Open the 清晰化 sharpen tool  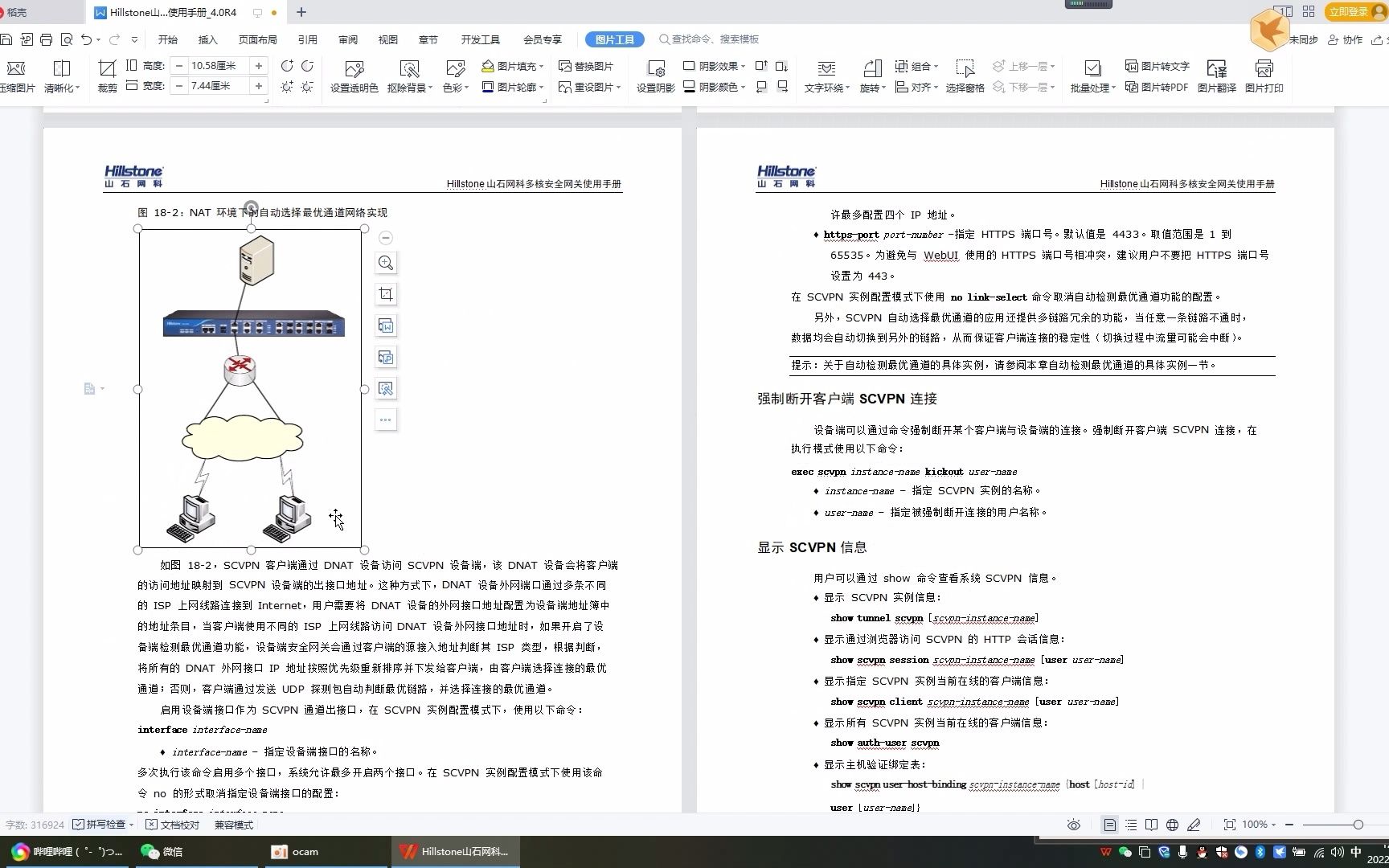(x=61, y=76)
